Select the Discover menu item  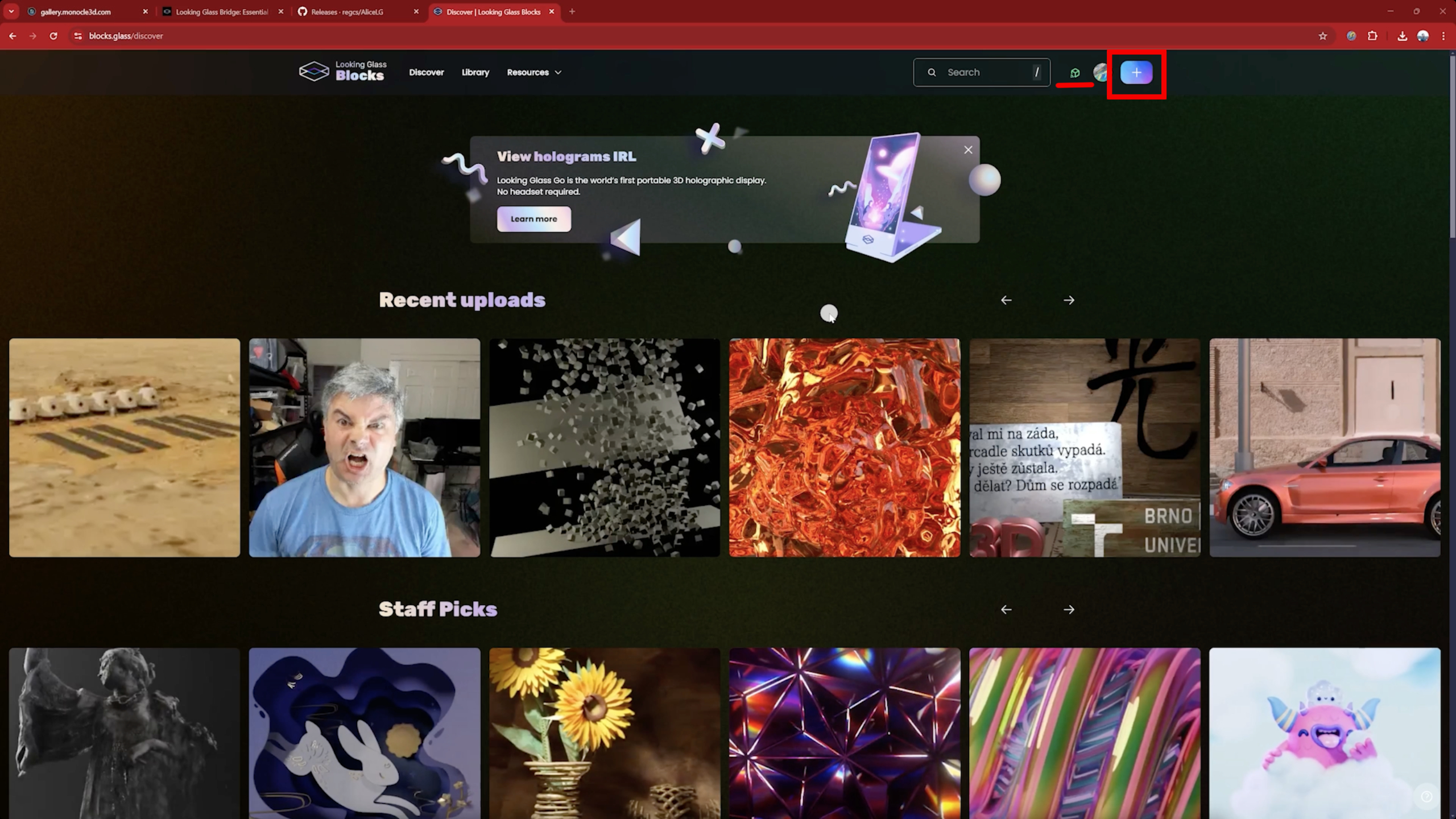(x=426, y=72)
